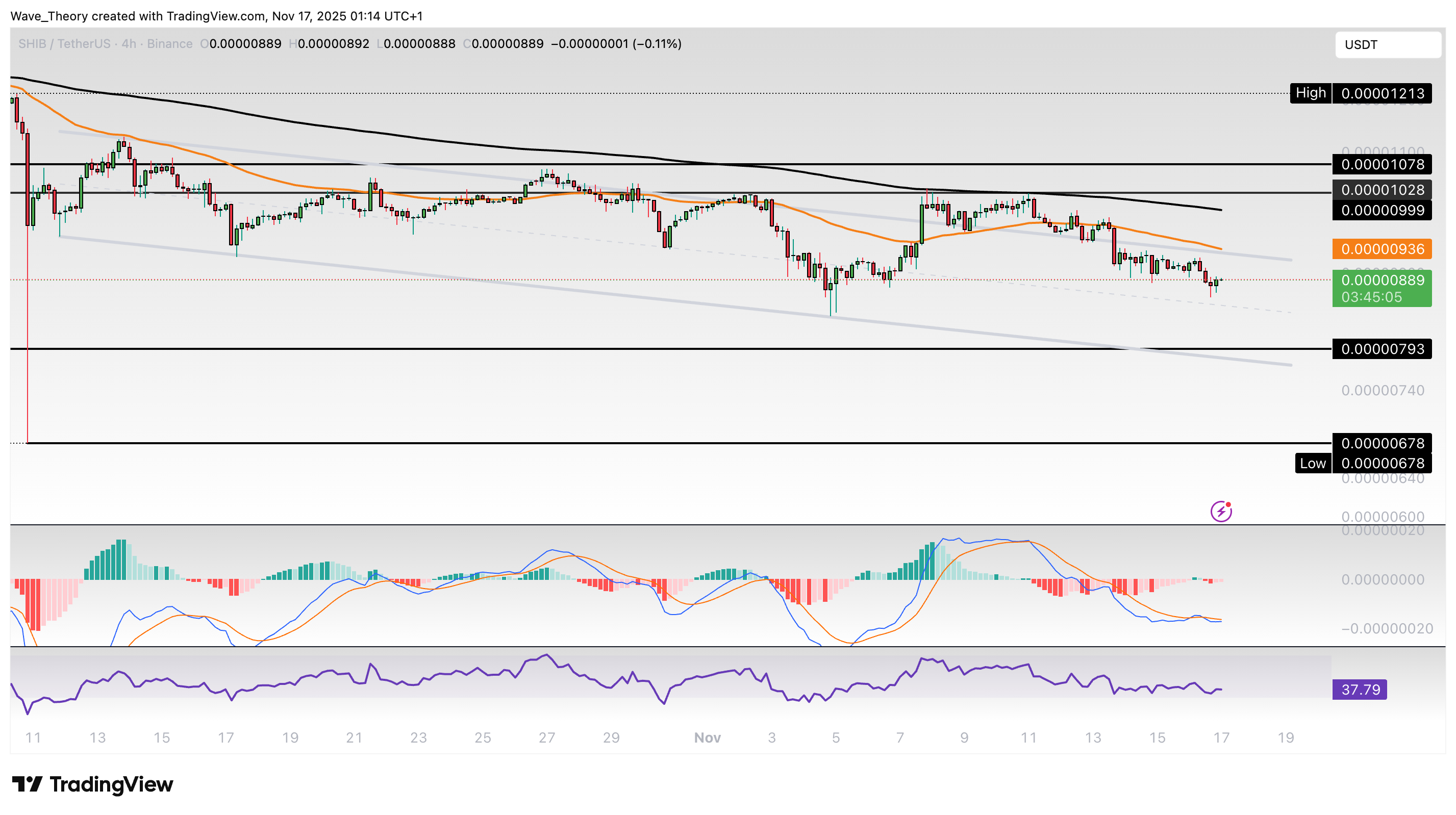Select the 0.00001028 price level label
This screenshot has height=815, width=1456.
[1382, 190]
